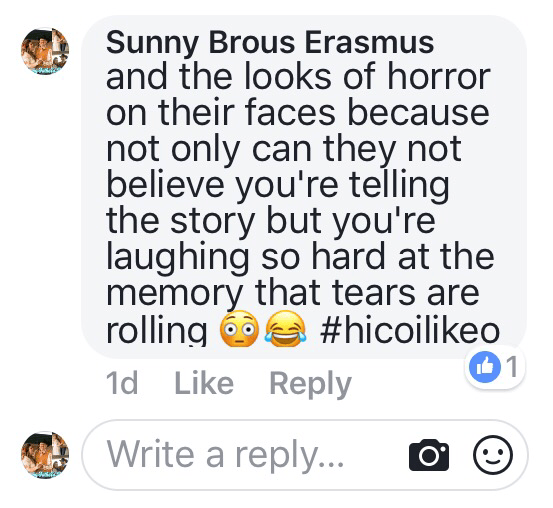
Task: View who reacted via the count 1
Action: coord(512,367)
